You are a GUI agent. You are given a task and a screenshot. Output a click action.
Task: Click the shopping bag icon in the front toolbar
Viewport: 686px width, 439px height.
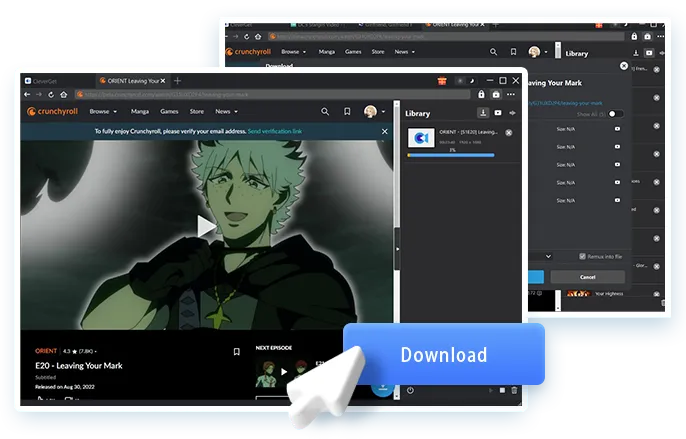point(496,94)
